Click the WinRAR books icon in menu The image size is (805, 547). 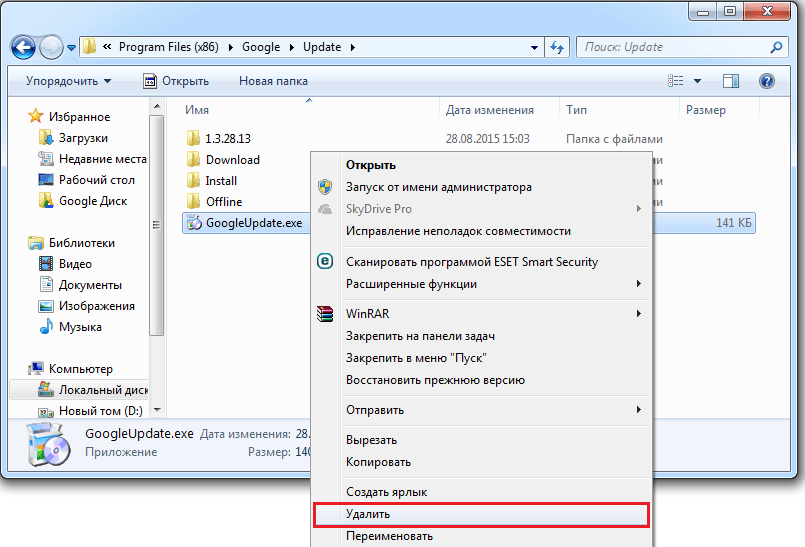325,314
